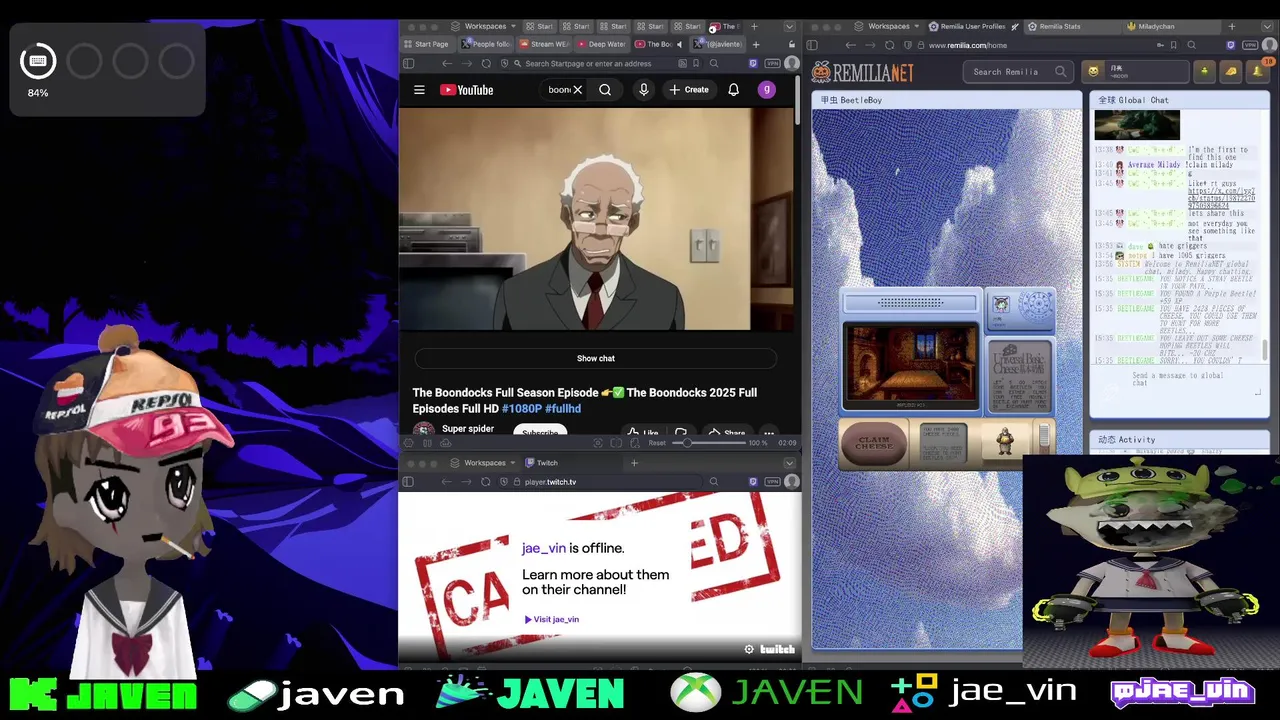Visit jae_vin channel link
The image size is (1280, 720).
click(552, 619)
